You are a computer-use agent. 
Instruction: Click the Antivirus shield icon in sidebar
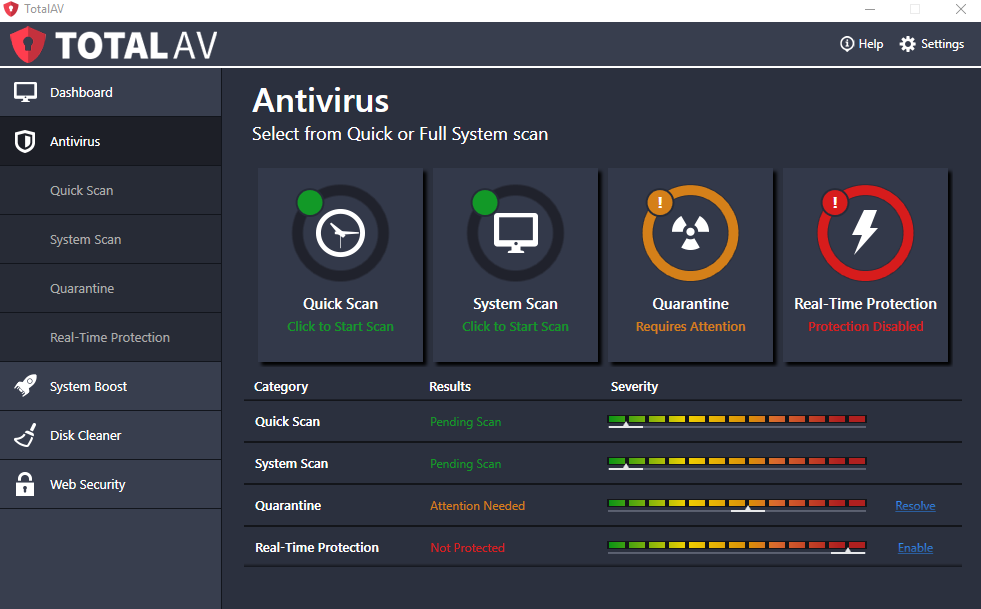(25, 141)
